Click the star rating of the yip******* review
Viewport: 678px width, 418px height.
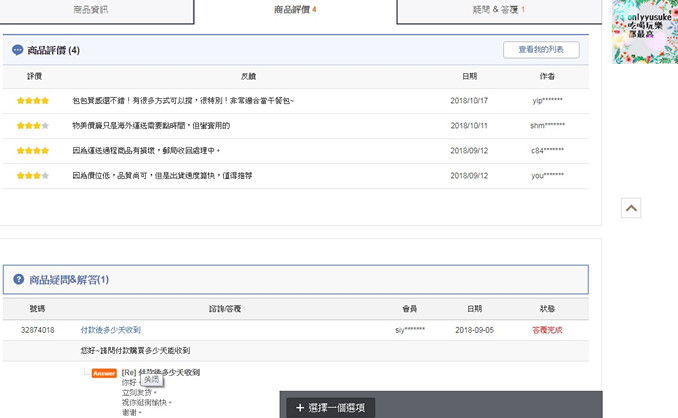[x=33, y=101]
